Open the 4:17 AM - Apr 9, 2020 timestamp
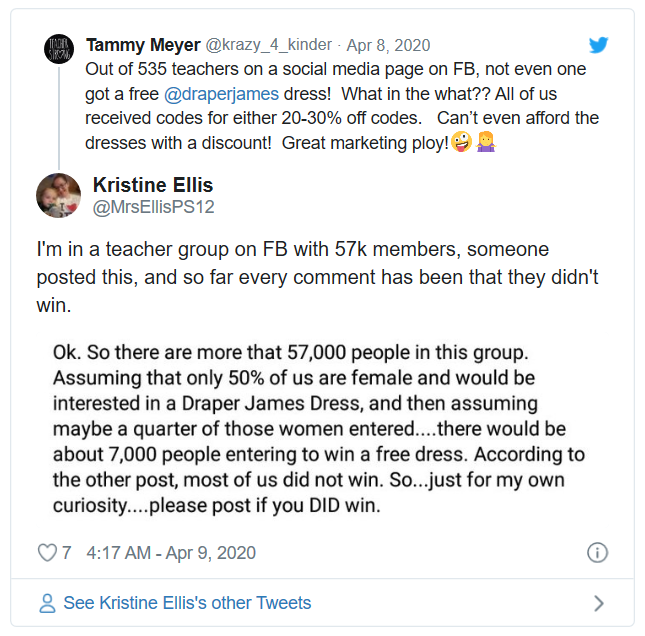This screenshot has height=636, width=645. tap(171, 552)
